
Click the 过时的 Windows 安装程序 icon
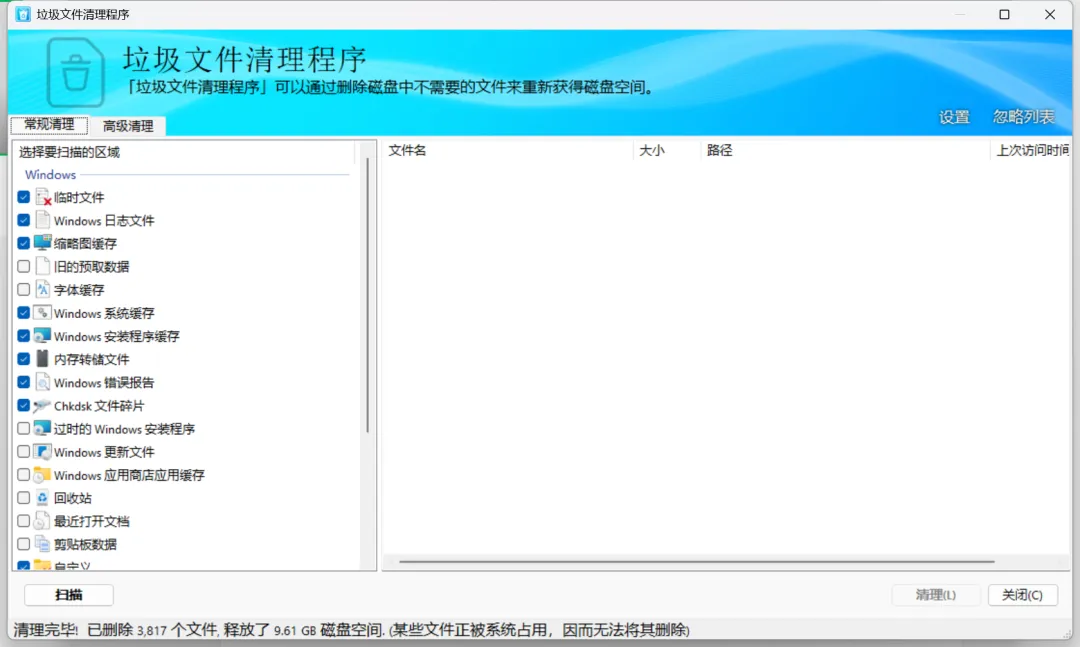43,429
